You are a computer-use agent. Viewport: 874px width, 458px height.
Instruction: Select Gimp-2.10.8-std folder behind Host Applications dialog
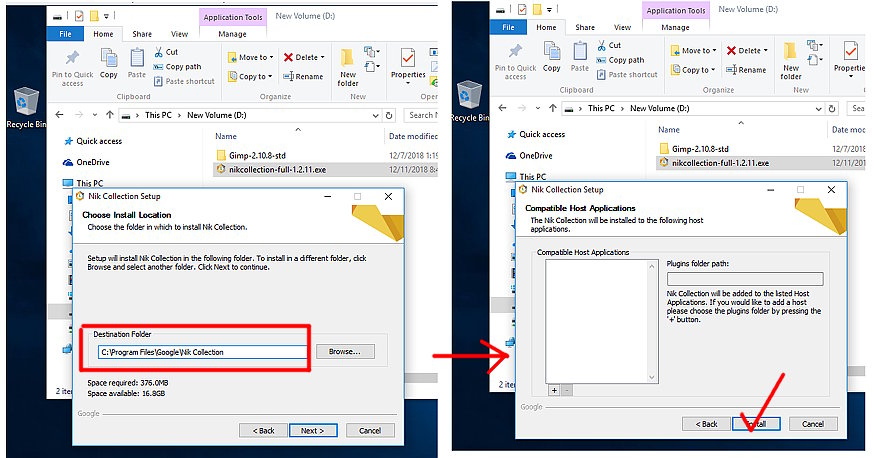click(x=694, y=149)
